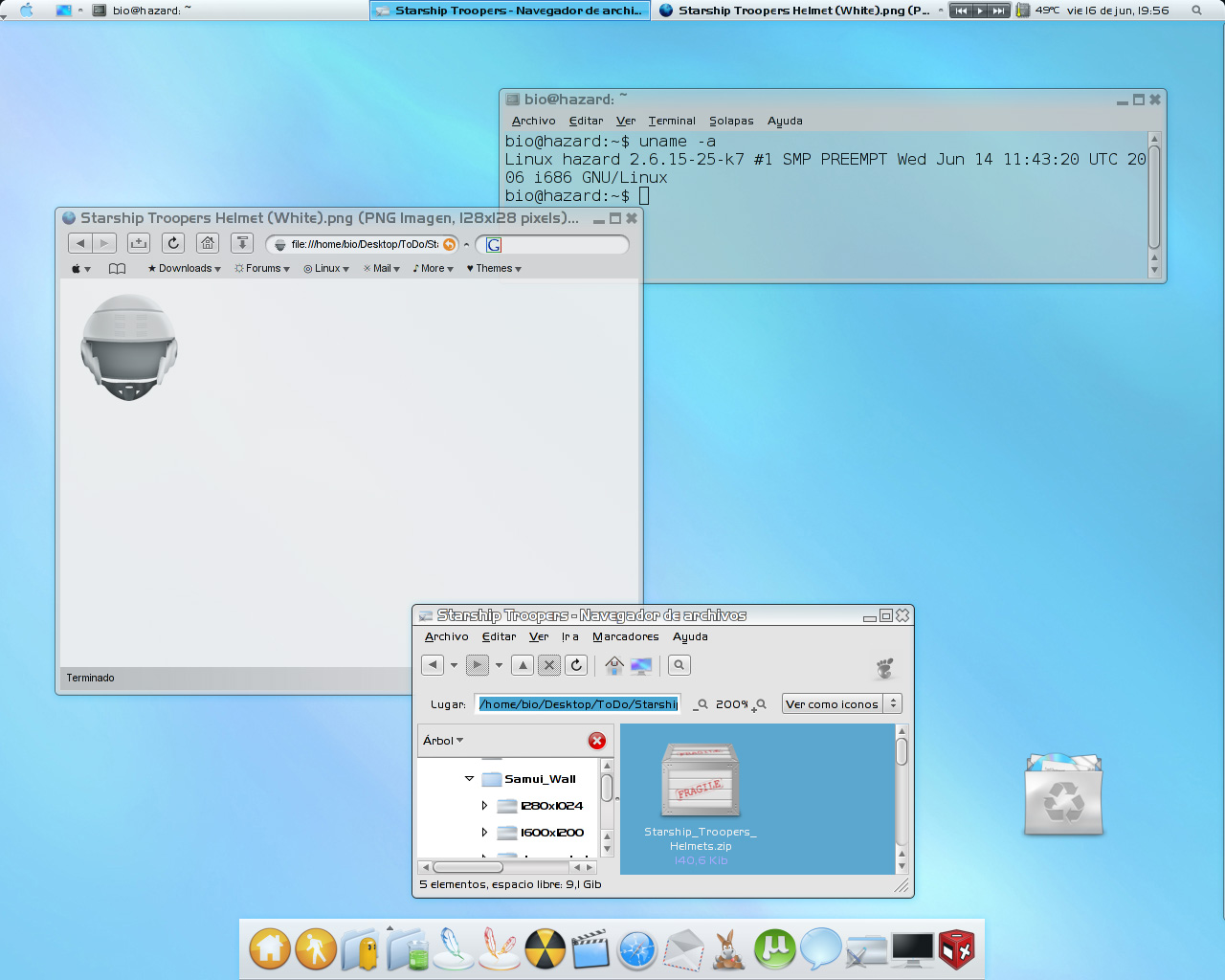Reload the helmet image page
This screenshot has height=980, width=1225.
tap(173, 243)
